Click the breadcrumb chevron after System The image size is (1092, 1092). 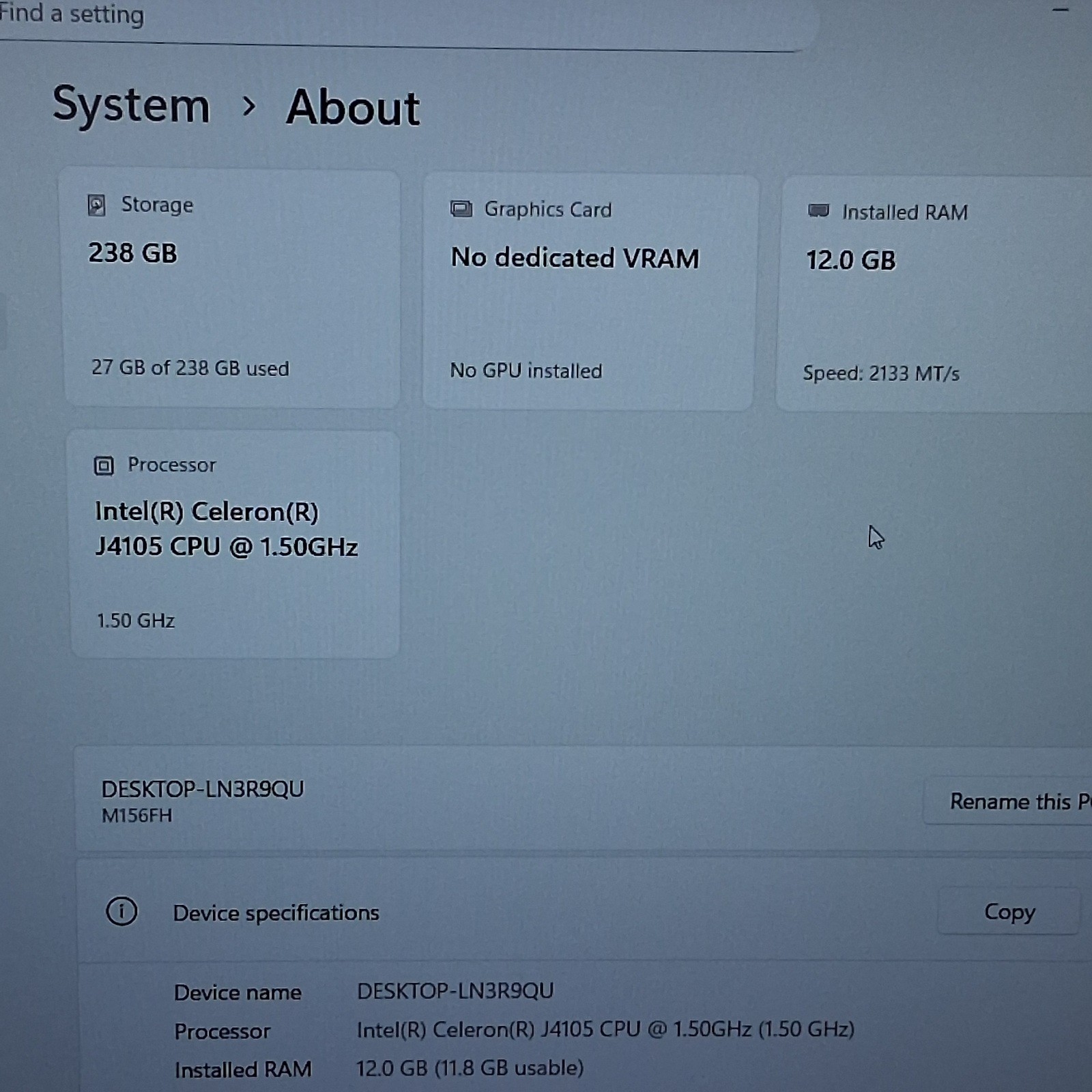(x=249, y=106)
